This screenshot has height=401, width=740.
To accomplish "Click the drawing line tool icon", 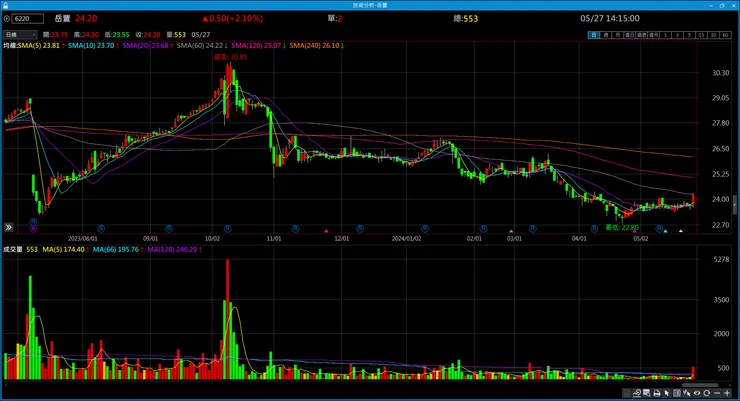I will coord(637,393).
